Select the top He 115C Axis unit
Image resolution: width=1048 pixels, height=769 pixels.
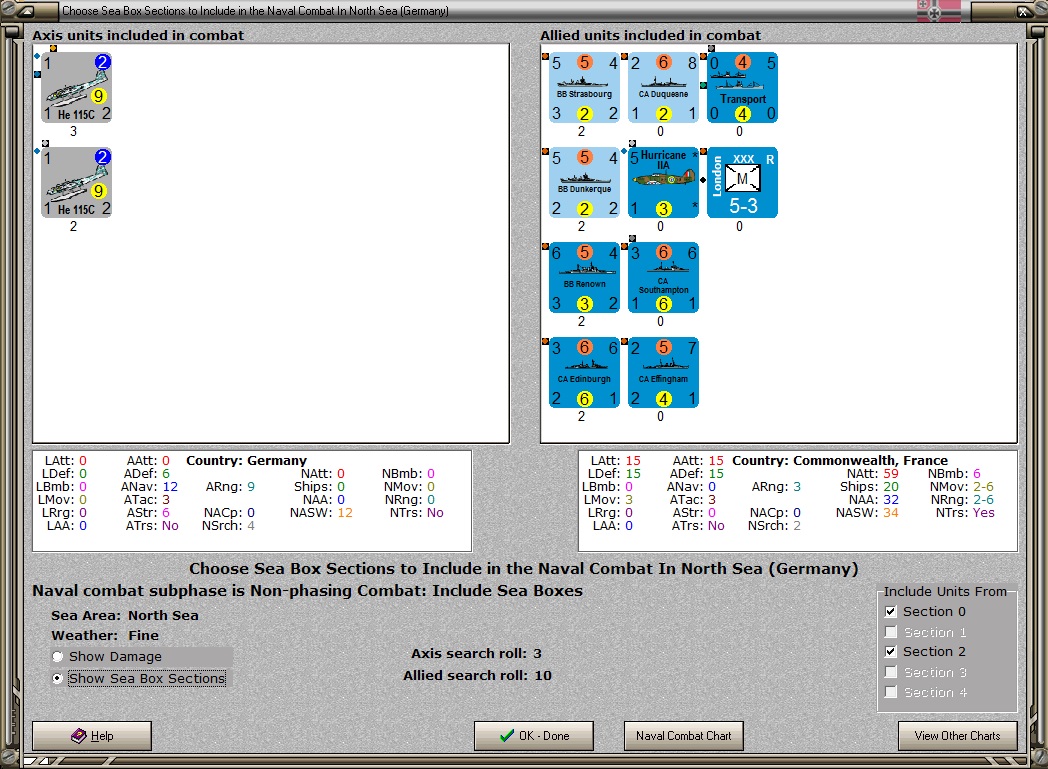pos(76,88)
